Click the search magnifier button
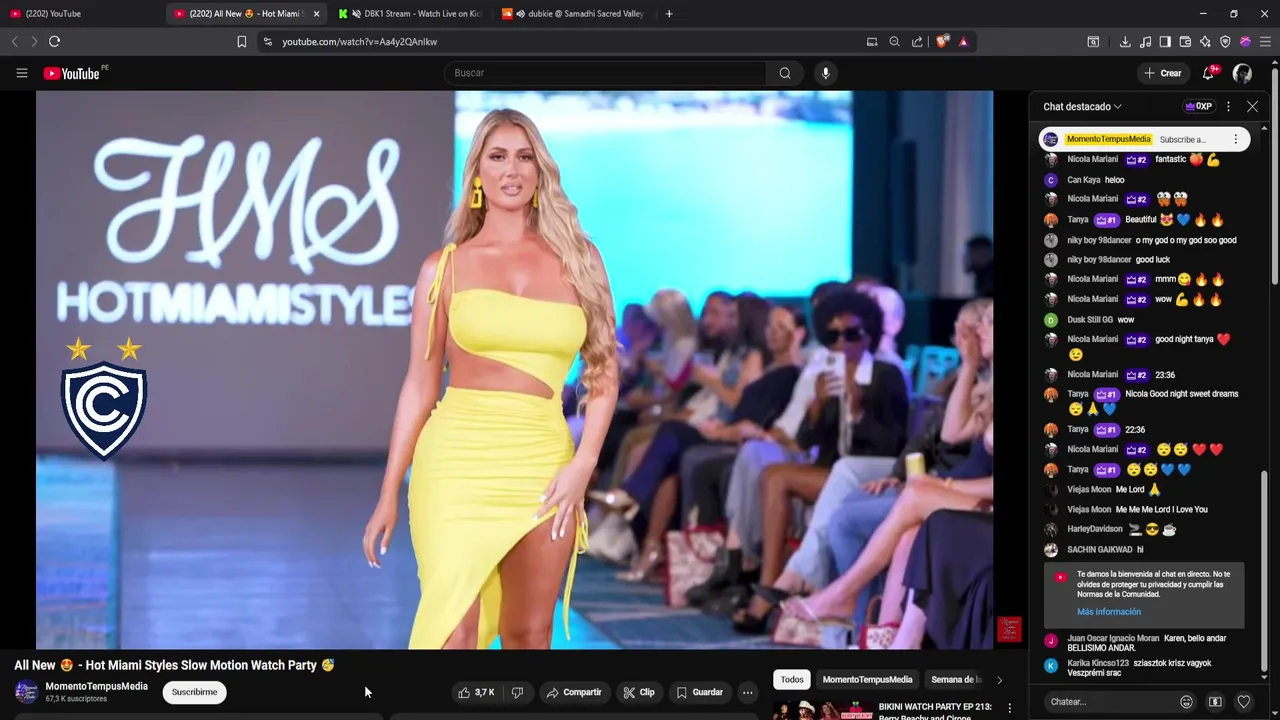 point(785,73)
